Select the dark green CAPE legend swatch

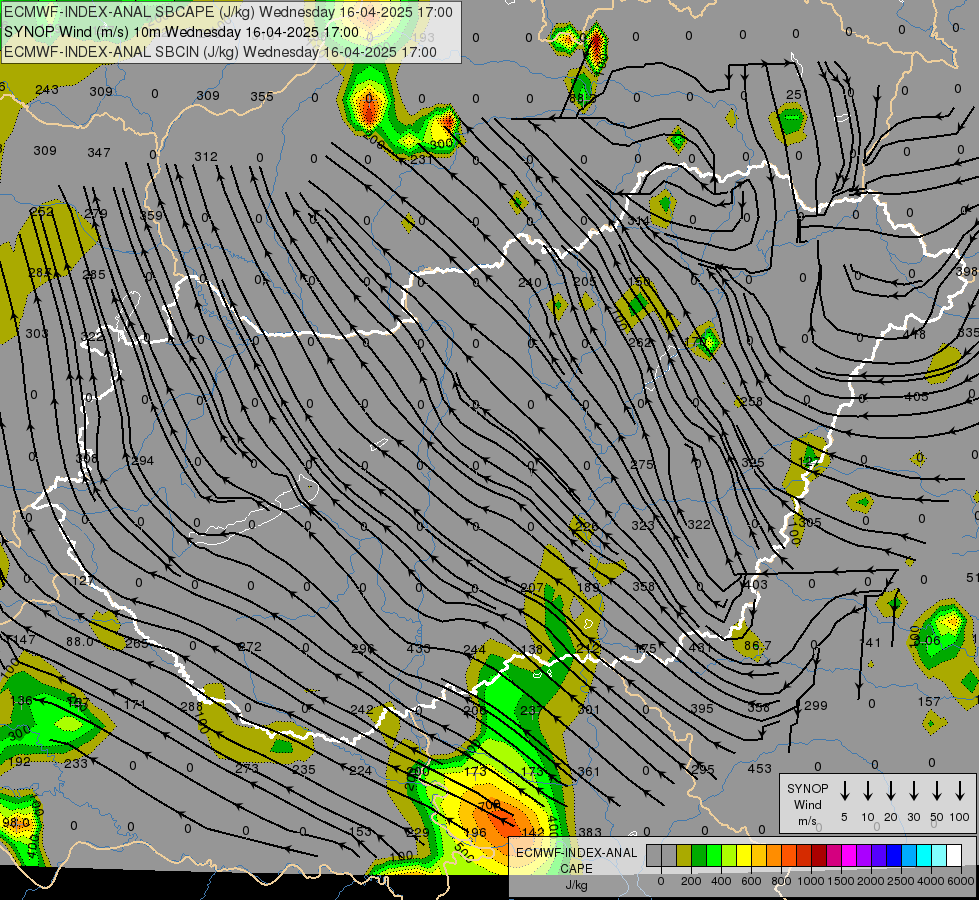699,855
